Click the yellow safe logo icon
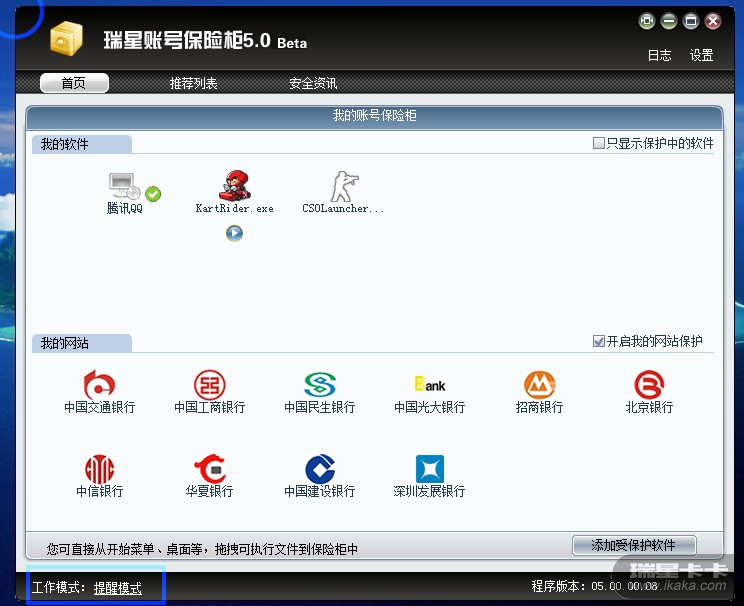This screenshot has width=744, height=606. tap(66, 38)
